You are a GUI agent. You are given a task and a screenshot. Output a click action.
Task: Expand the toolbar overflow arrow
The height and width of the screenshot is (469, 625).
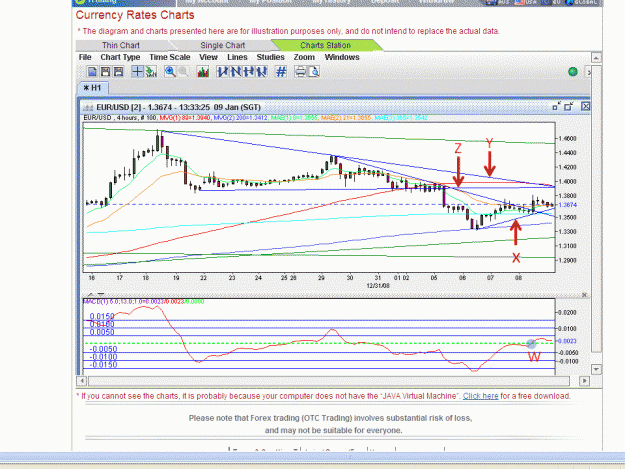pos(588,72)
